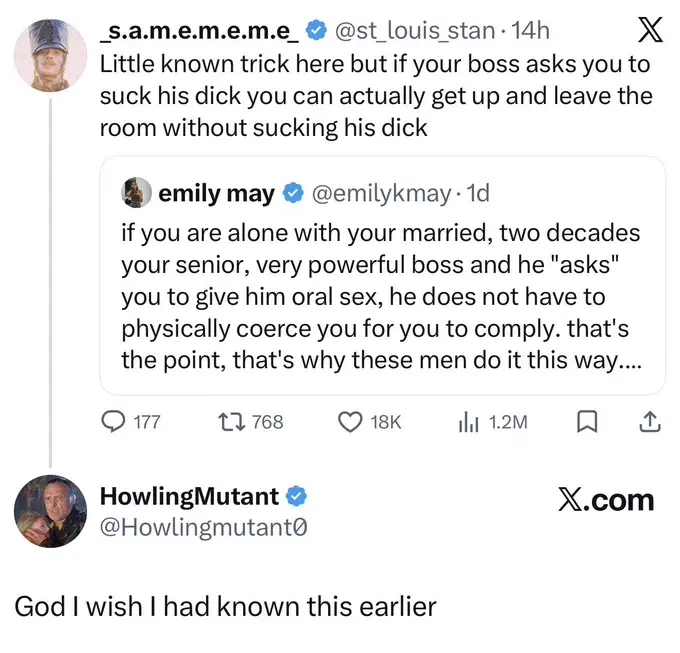Open HowlingMutant's profile picture
This screenshot has height=653, width=680.
pos(48,511)
